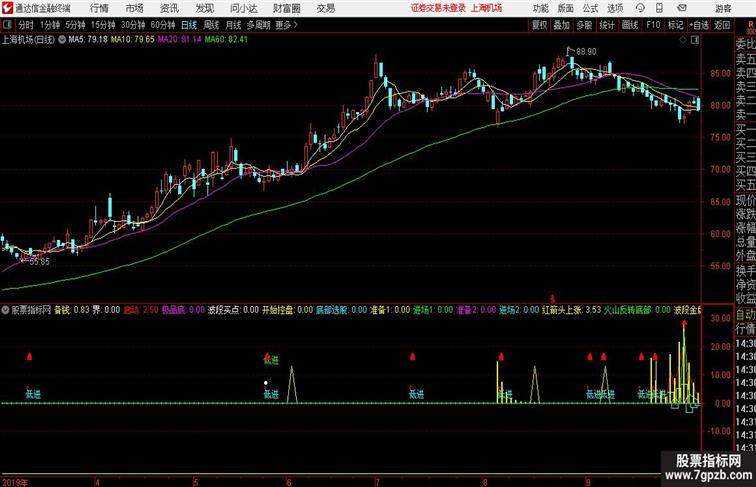This screenshot has width=756, height=487.
Task: Switch to 30分钟 period tab
Action: point(133,25)
